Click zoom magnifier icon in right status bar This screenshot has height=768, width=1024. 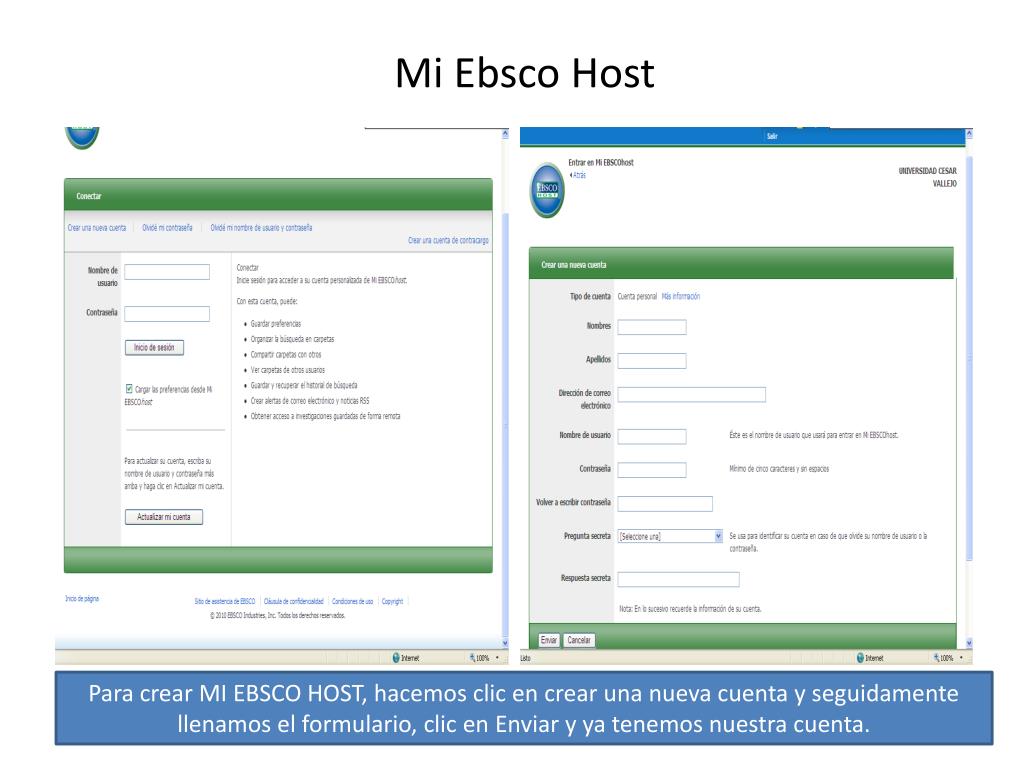(x=936, y=658)
